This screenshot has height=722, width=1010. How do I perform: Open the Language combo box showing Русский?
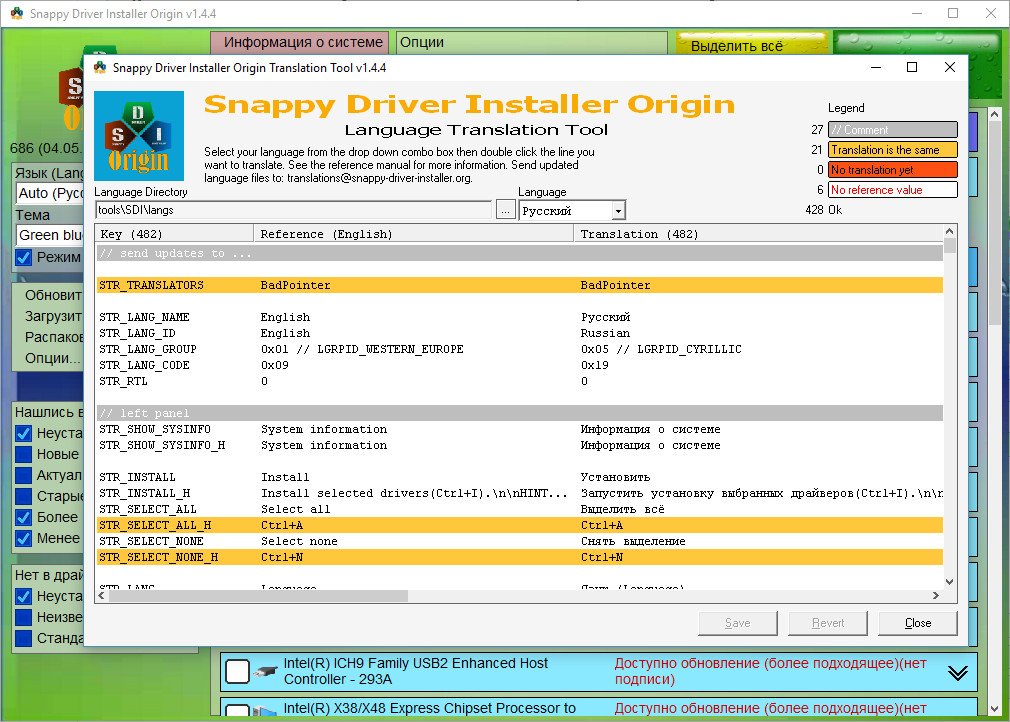pyautogui.click(x=572, y=211)
